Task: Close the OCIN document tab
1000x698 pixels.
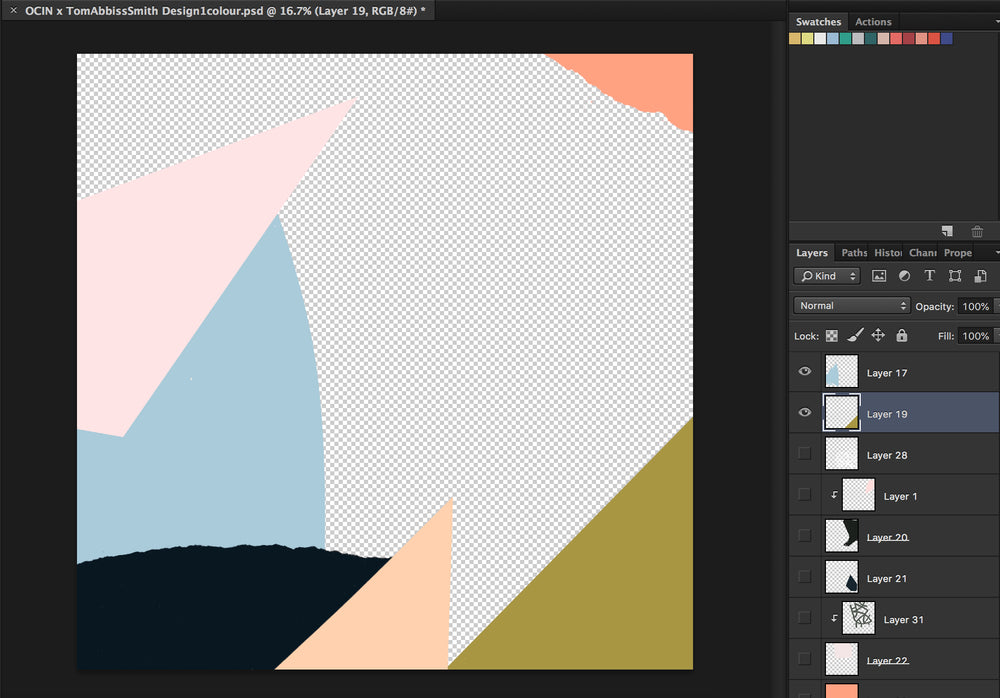Action: [13, 10]
